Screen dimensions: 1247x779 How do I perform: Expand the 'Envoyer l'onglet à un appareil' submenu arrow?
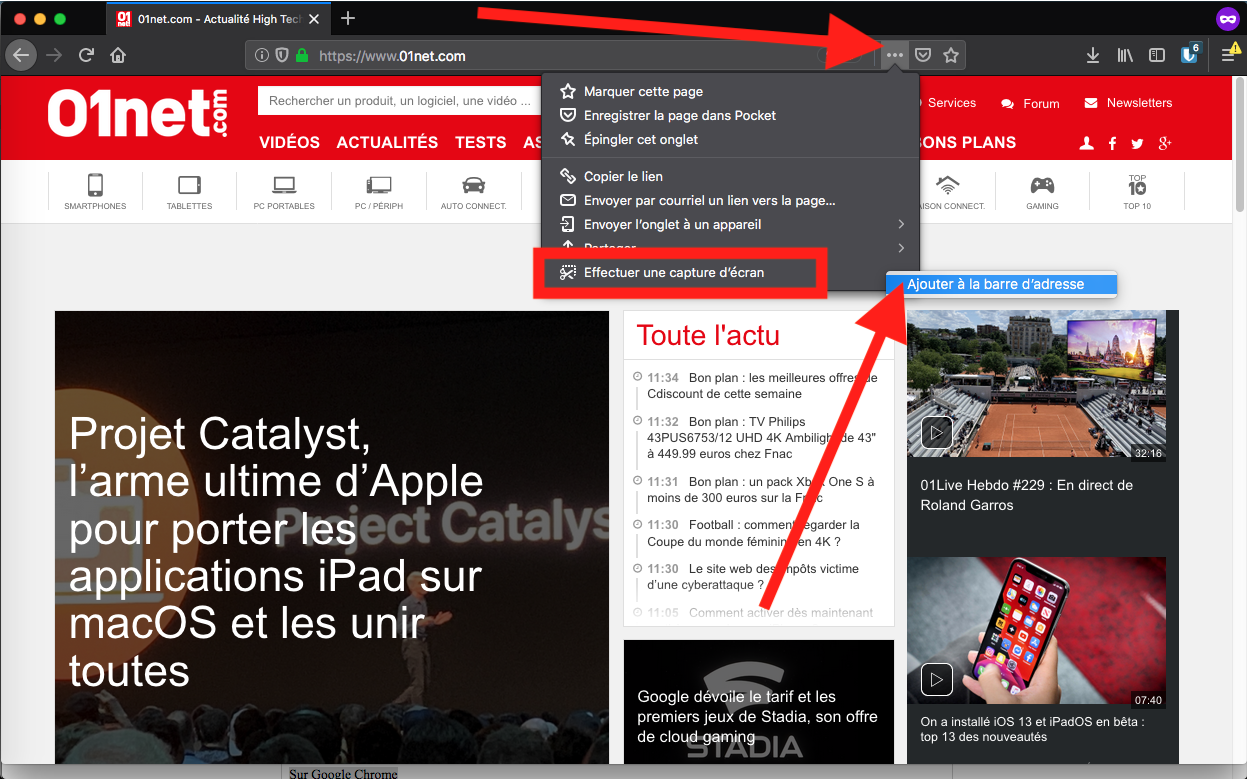(x=901, y=224)
